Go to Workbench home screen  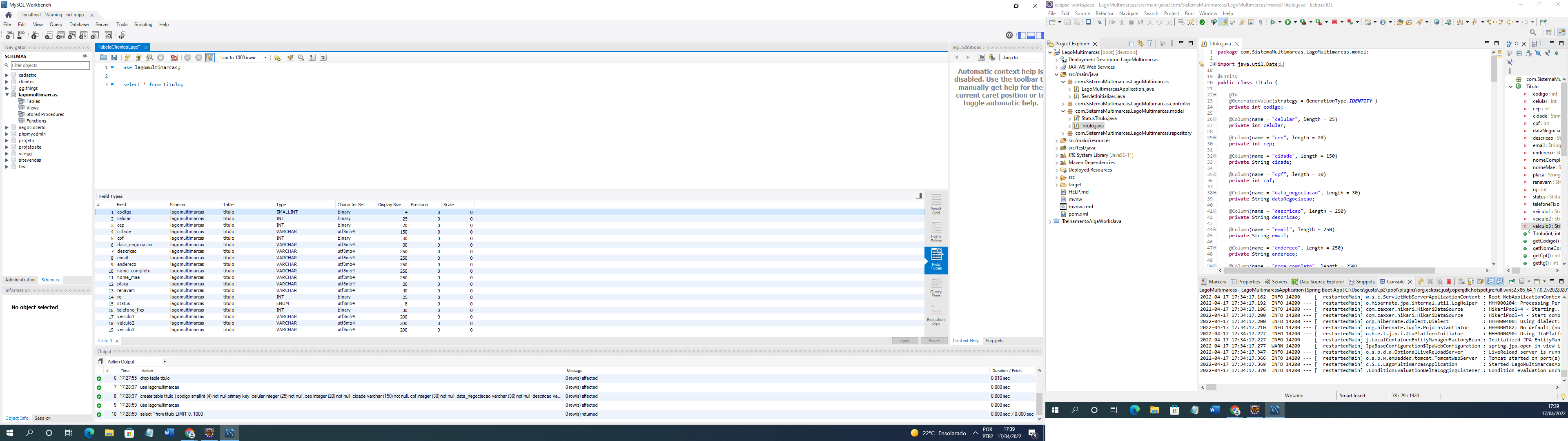click(9, 15)
